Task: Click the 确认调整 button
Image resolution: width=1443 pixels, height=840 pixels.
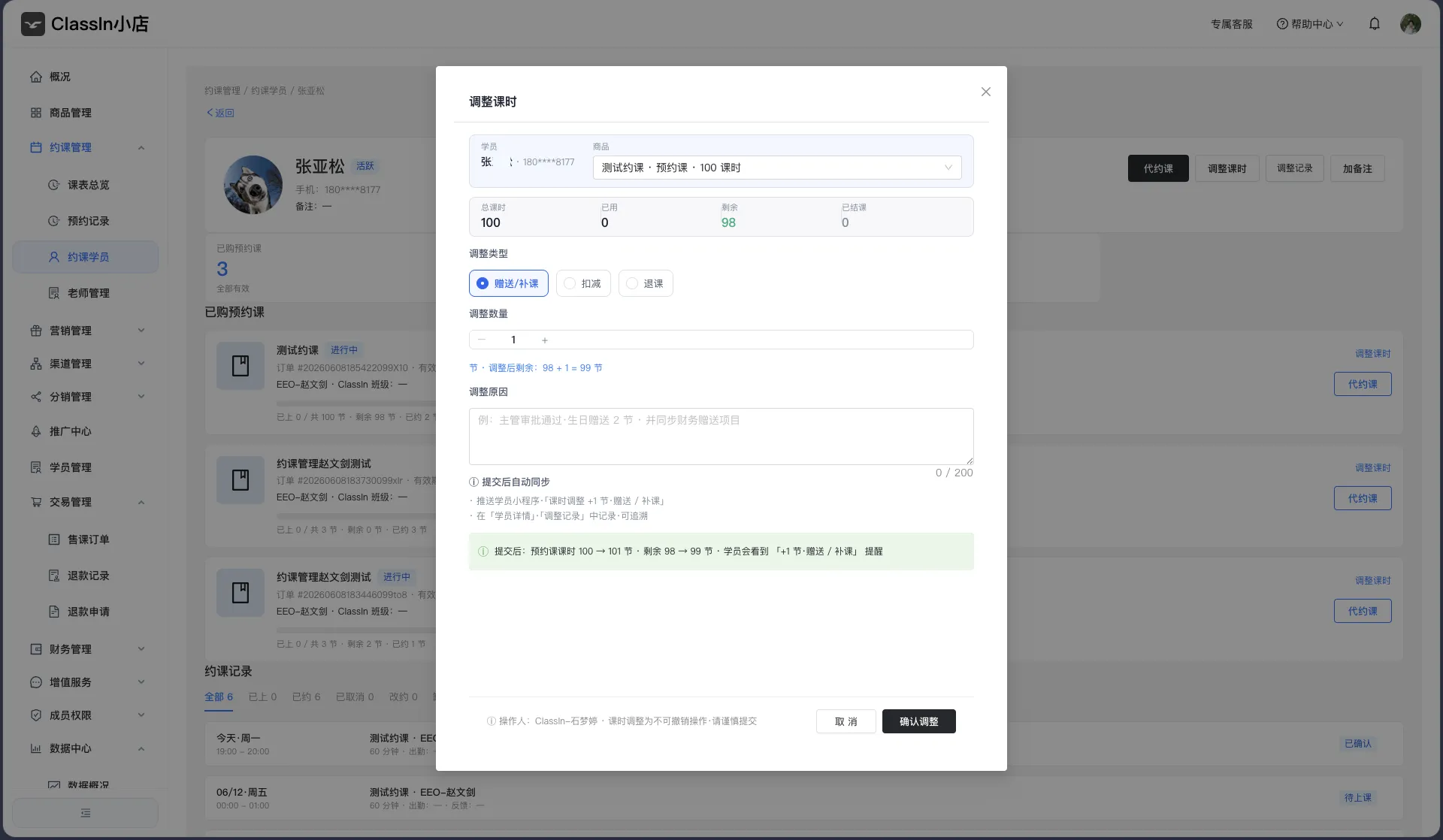Action: coord(918,721)
